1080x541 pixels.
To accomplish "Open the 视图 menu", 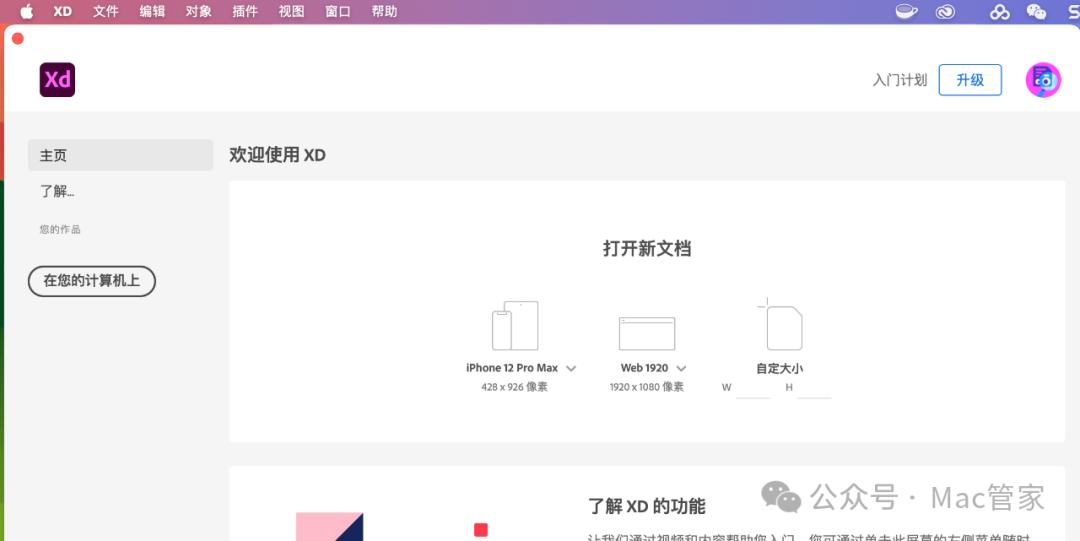I will [x=291, y=11].
